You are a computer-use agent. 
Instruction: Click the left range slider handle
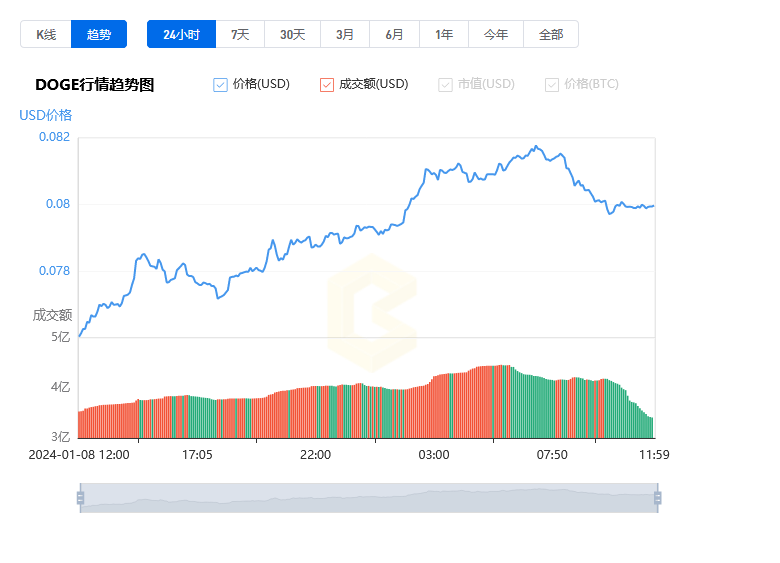point(80,498)
